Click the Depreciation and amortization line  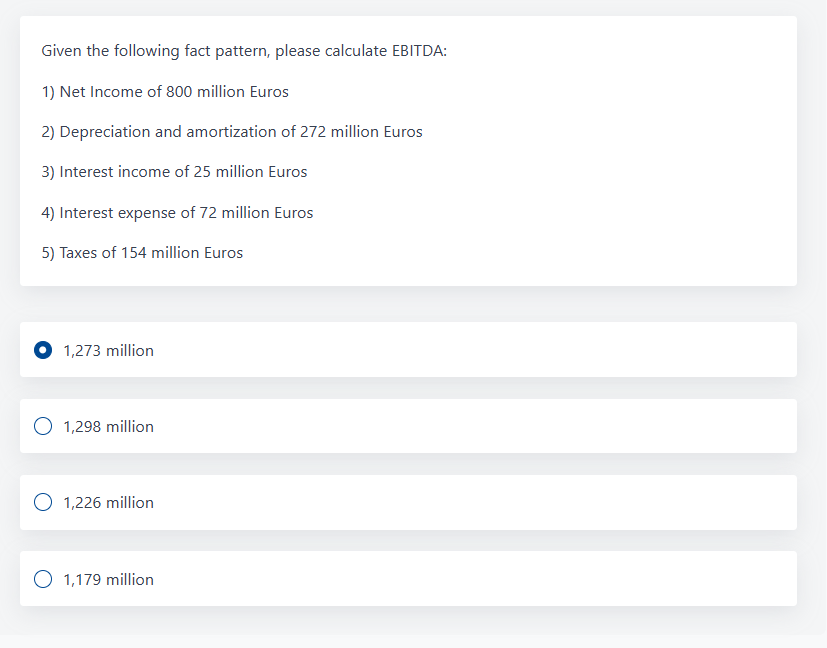pos(232,132)
